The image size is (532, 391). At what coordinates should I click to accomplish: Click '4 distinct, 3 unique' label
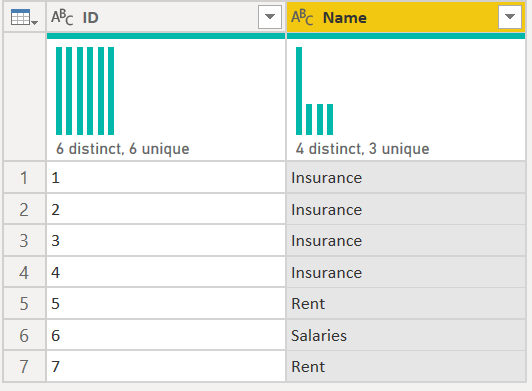tap(362, 149)
